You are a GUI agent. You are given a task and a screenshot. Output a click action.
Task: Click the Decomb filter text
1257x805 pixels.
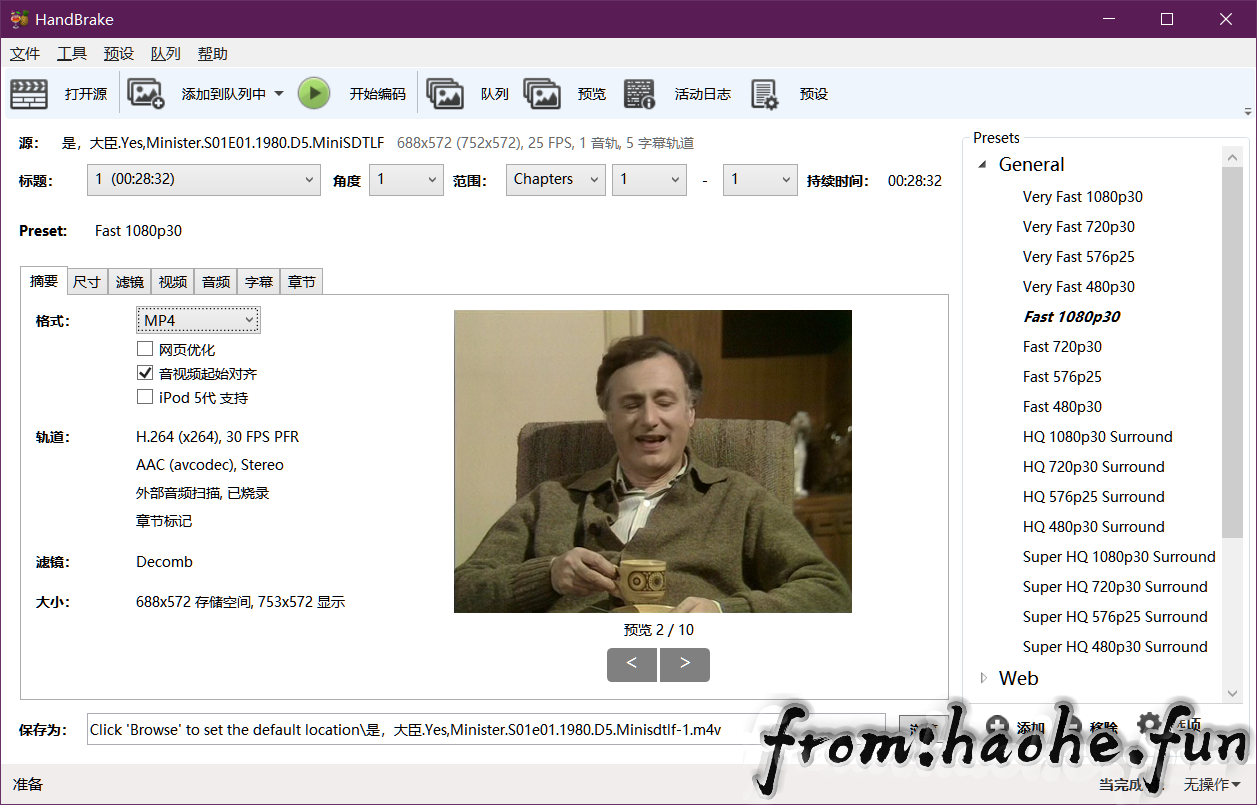164,562
